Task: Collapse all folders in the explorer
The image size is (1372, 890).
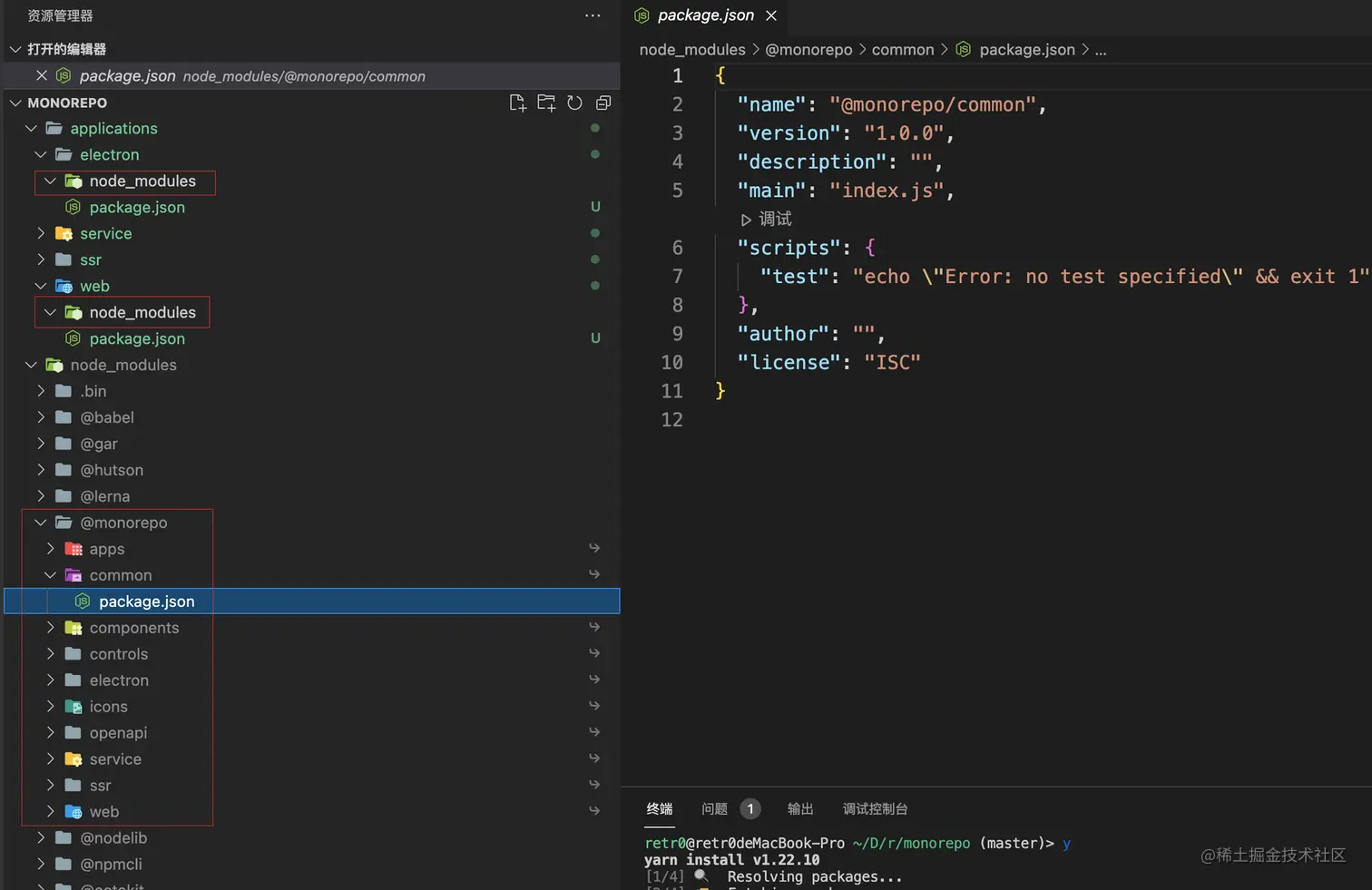Action: tap(603, 103)
